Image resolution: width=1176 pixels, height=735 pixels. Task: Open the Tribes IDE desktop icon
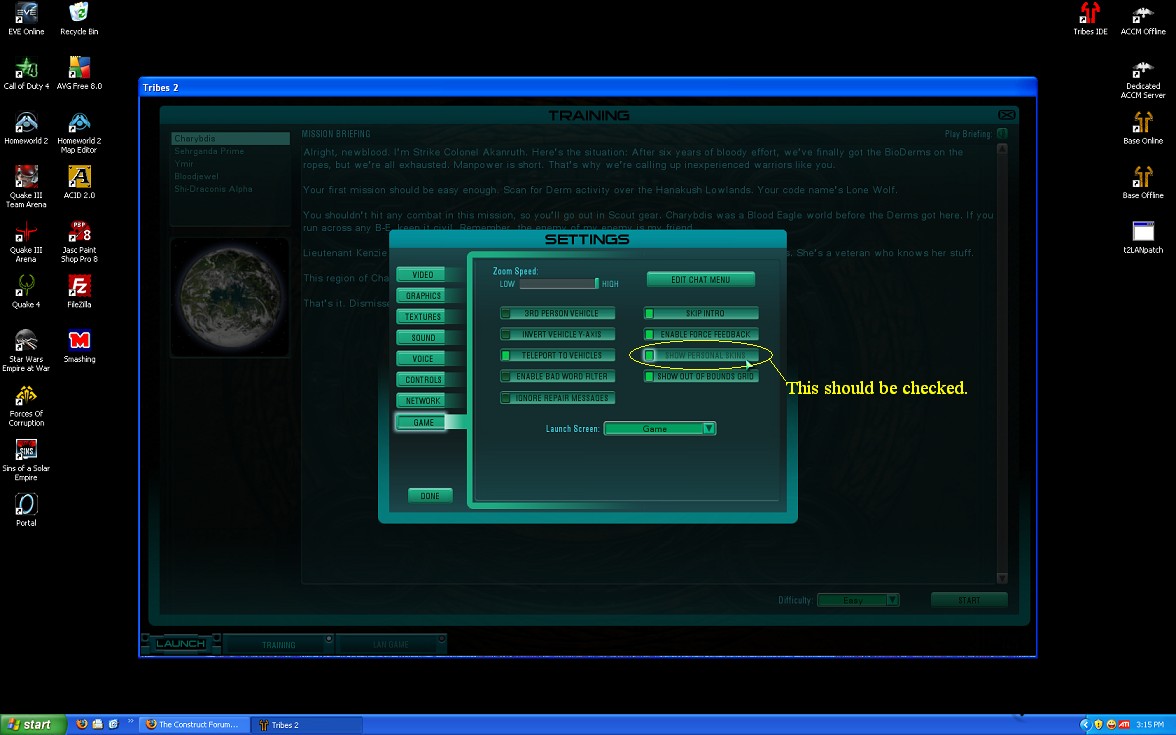point(1090,19)
